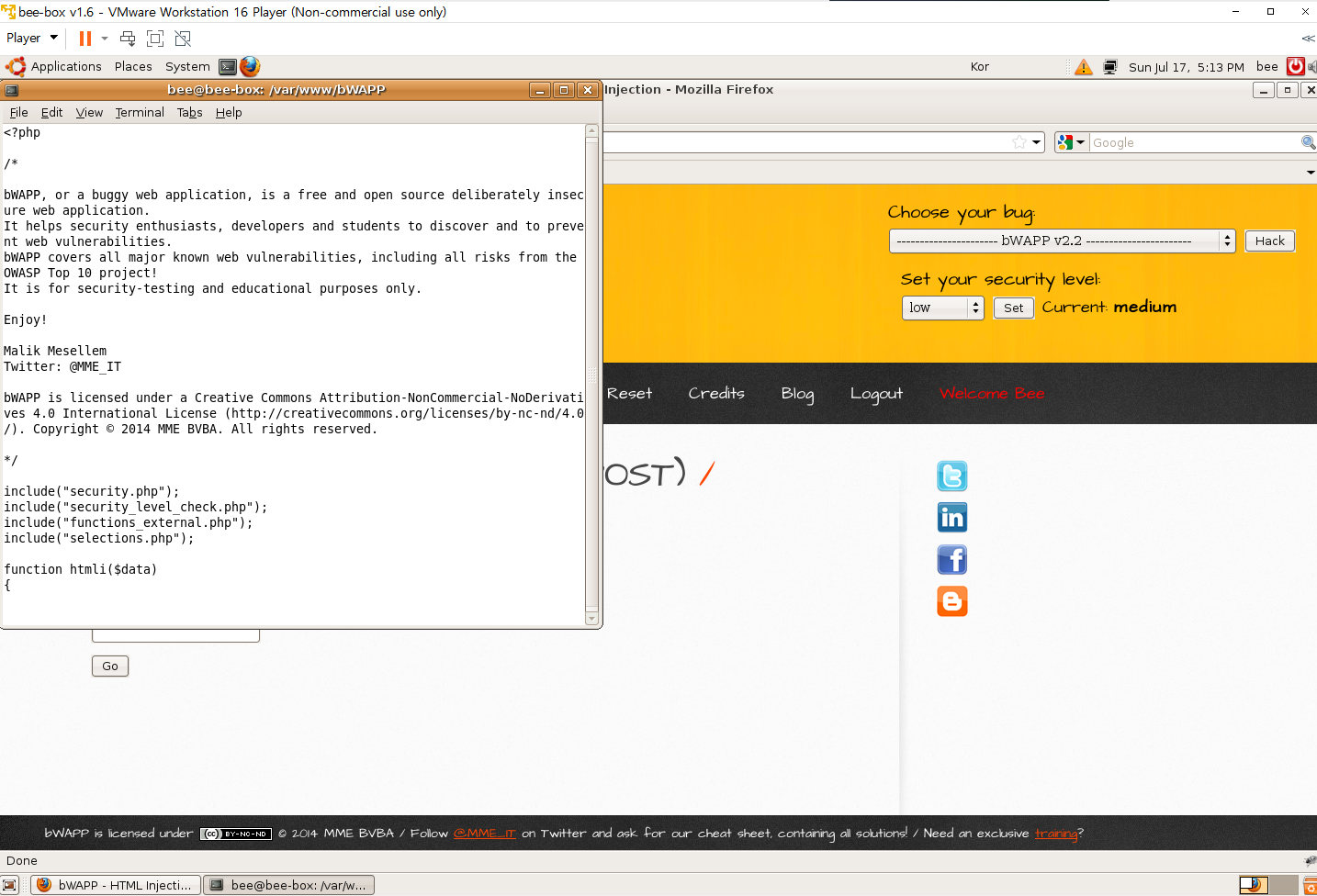
Task: Click the Ubuntu logo in the top panel
Action: point(16,66)
